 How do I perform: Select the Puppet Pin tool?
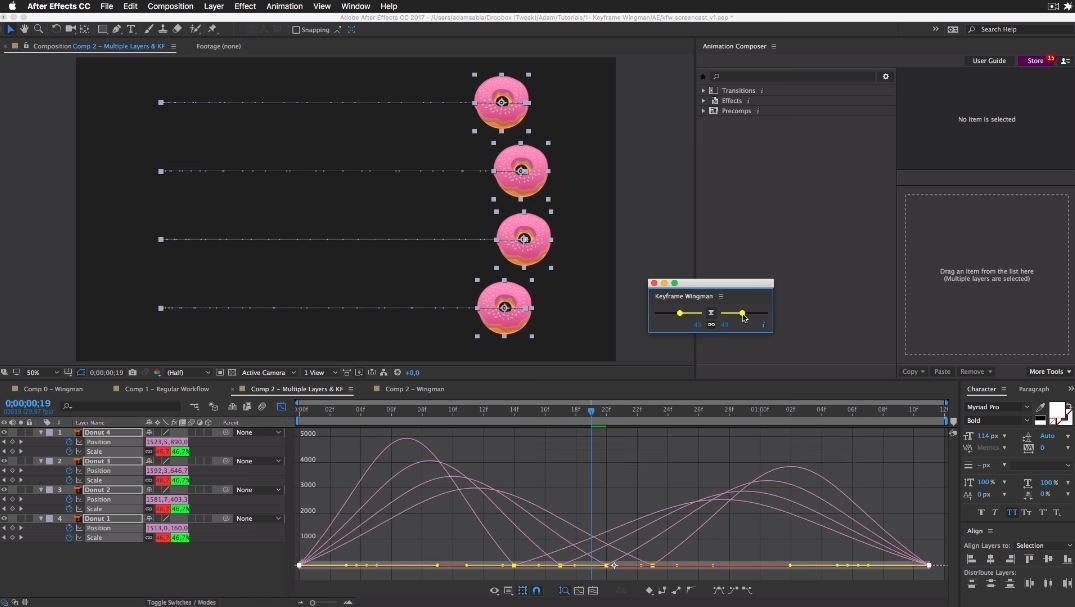tap(212, 29)
